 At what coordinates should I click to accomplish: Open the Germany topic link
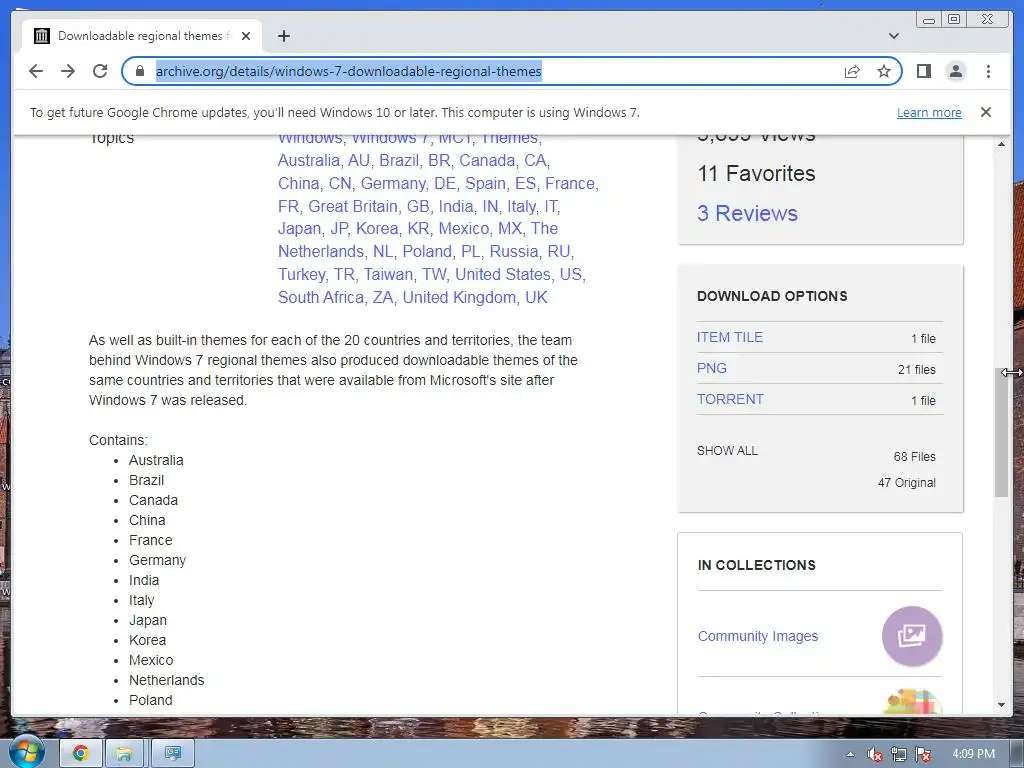(392, 184)
